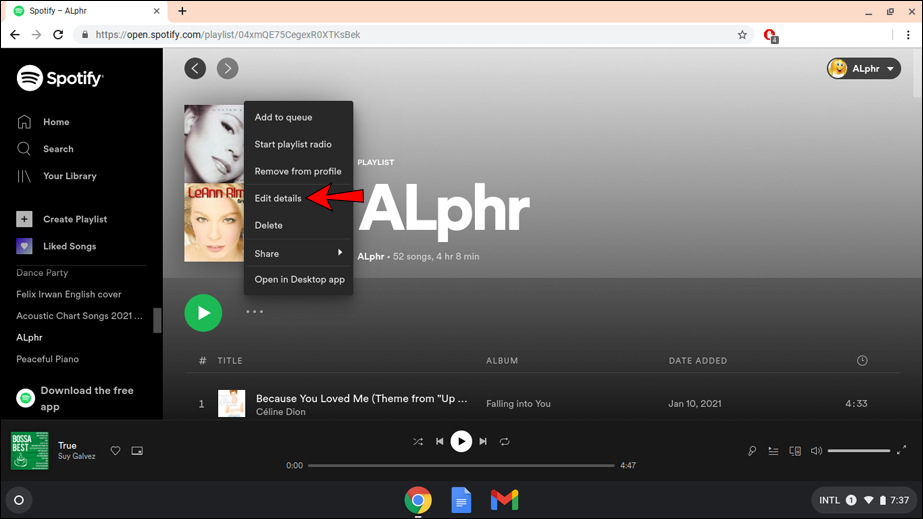Viewport: 923px width, 519px height.
Task: Expand the Share submenu
Action: (298, 253)
